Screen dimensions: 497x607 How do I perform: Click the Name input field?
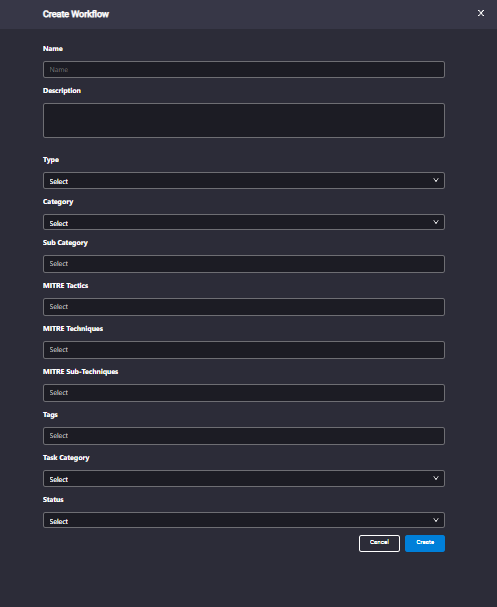[x=244, y=70]
